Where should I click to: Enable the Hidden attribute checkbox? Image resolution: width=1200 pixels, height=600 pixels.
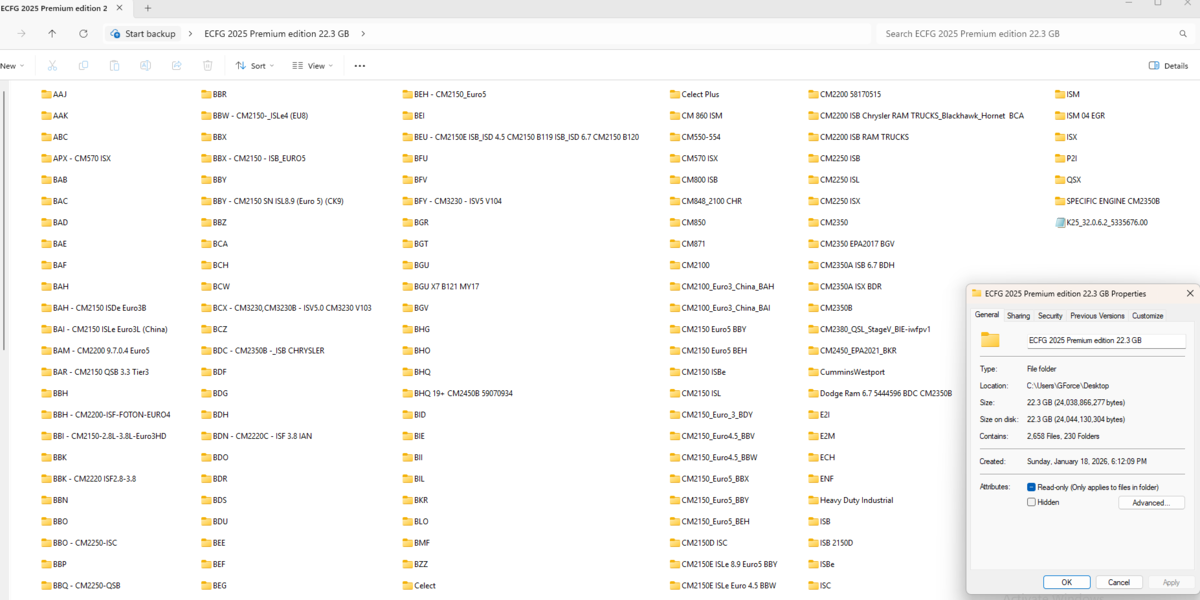[1032, 502]
